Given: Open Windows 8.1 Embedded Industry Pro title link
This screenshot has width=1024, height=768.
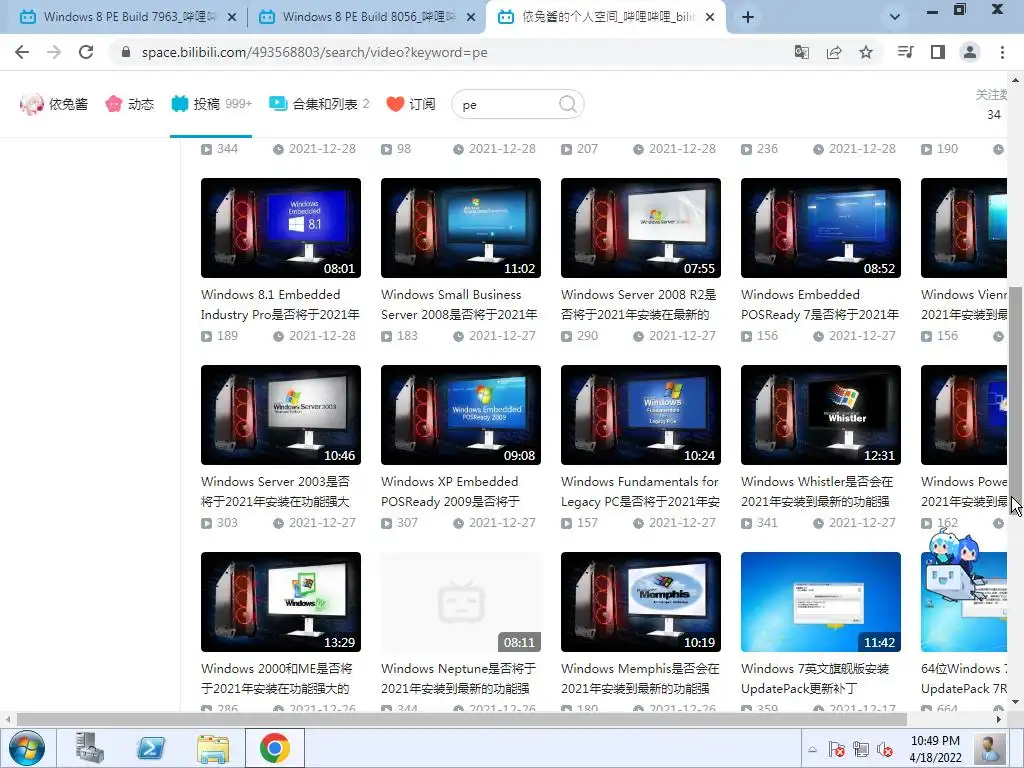Looking at the screenshot, I should 280,304.
